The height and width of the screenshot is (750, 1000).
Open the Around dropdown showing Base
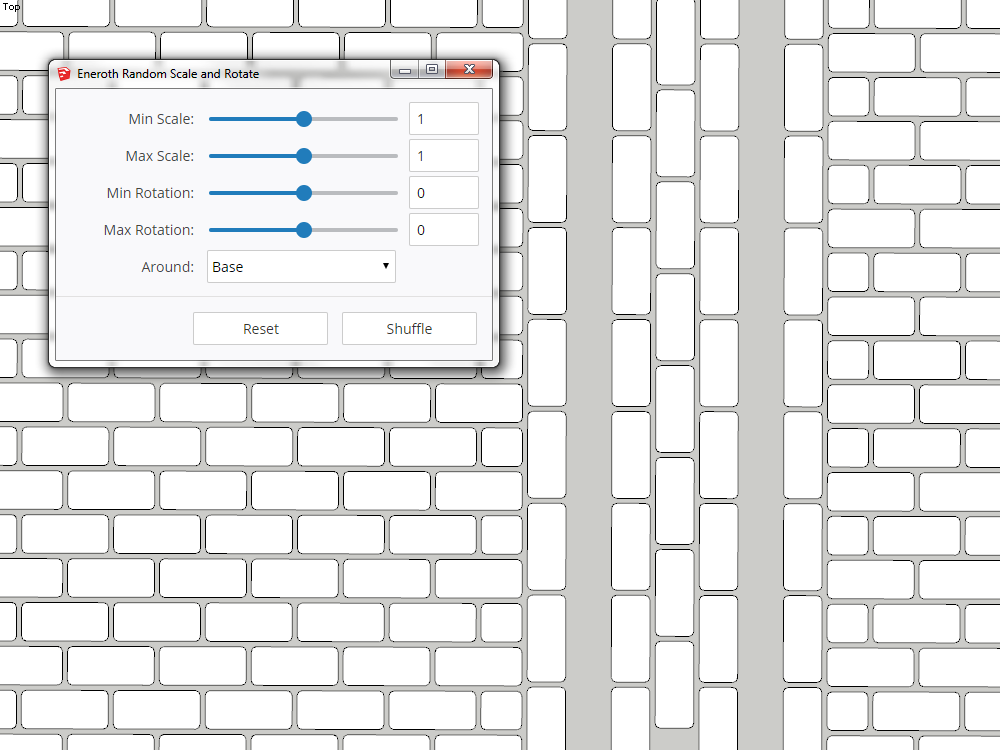pos(301,267)
